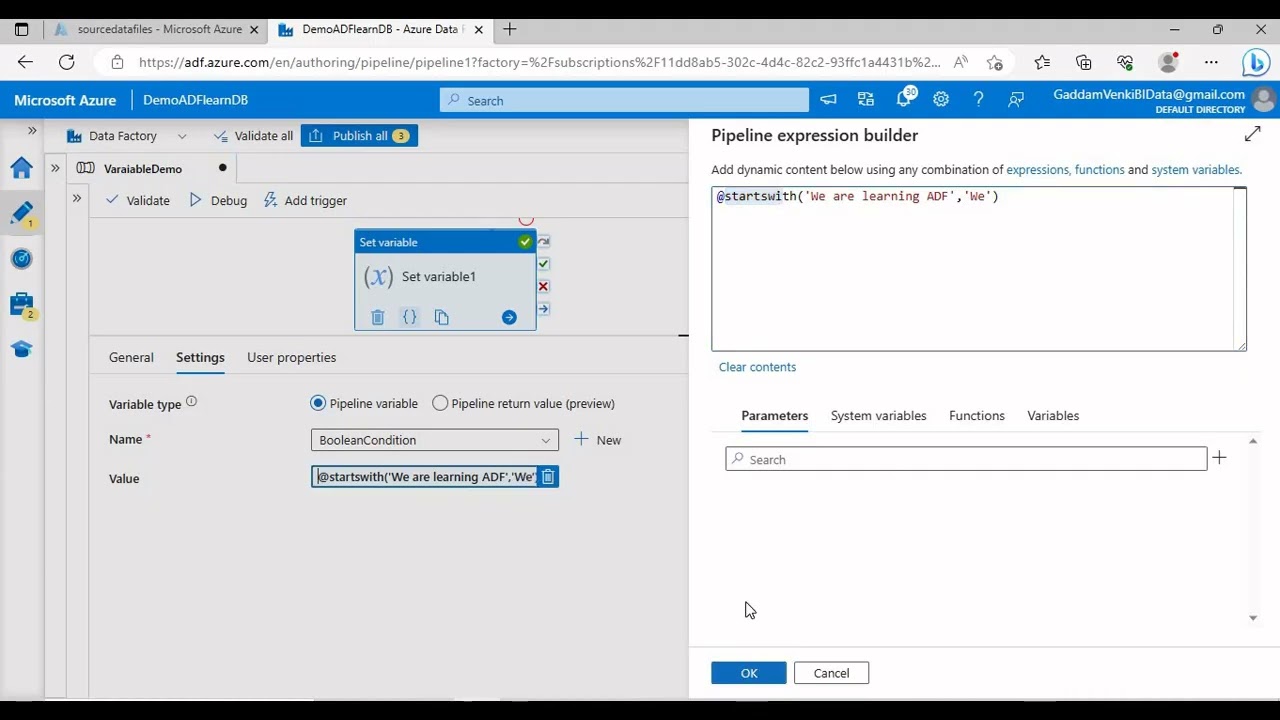The image size is (1280, 720).
Task: Clear the Value field trash icon
Action: pos(548,477)
